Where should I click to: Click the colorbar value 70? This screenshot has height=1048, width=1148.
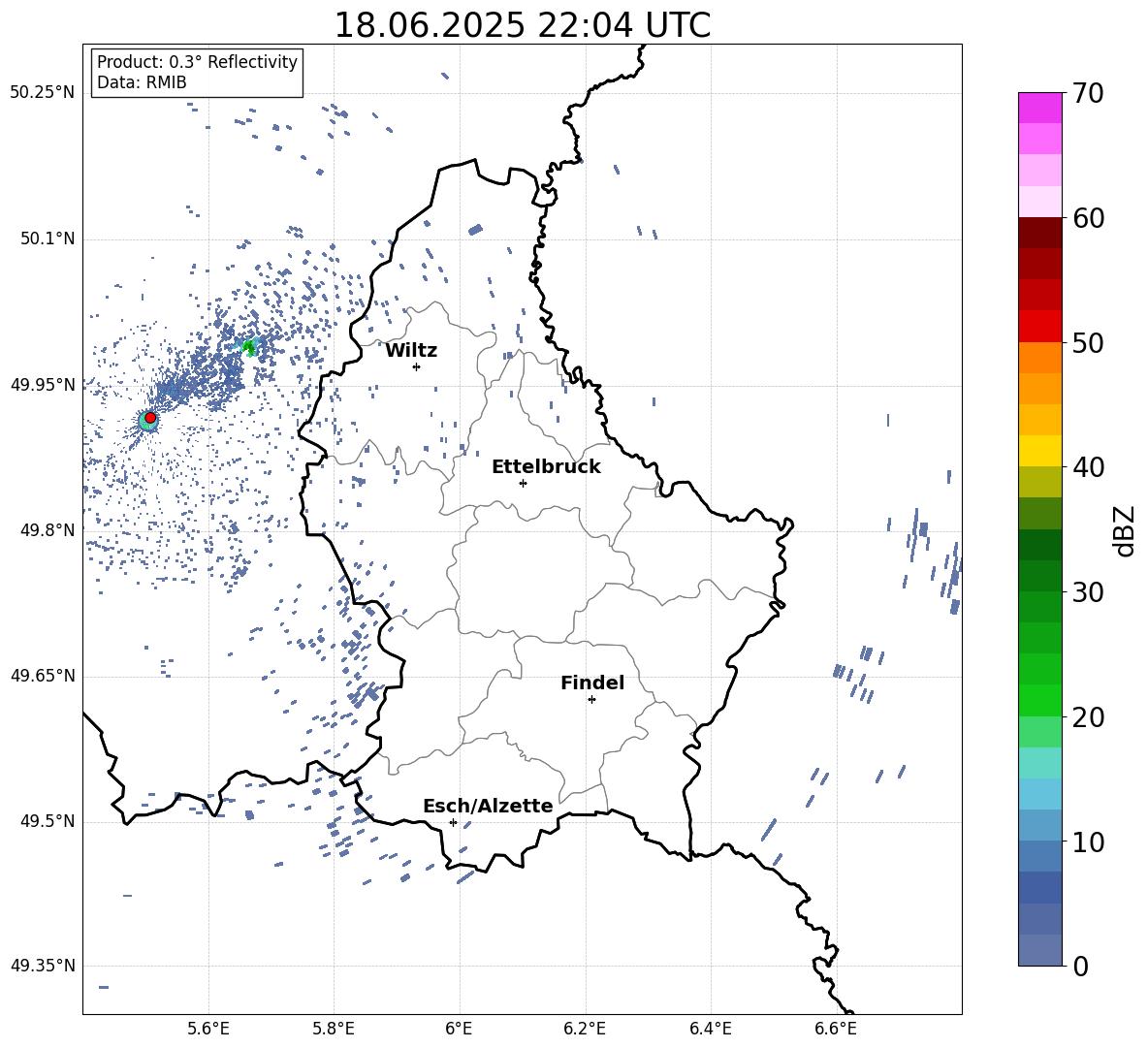tap(1088, 94)
